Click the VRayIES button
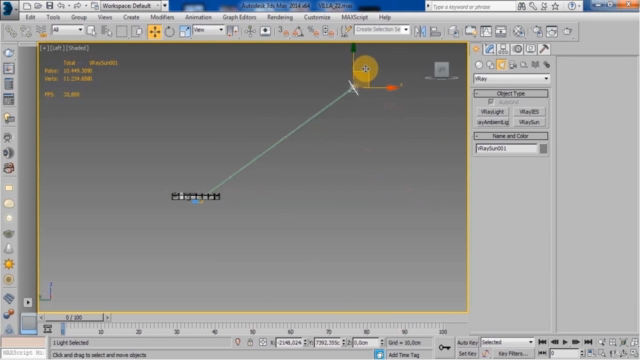 529,111
